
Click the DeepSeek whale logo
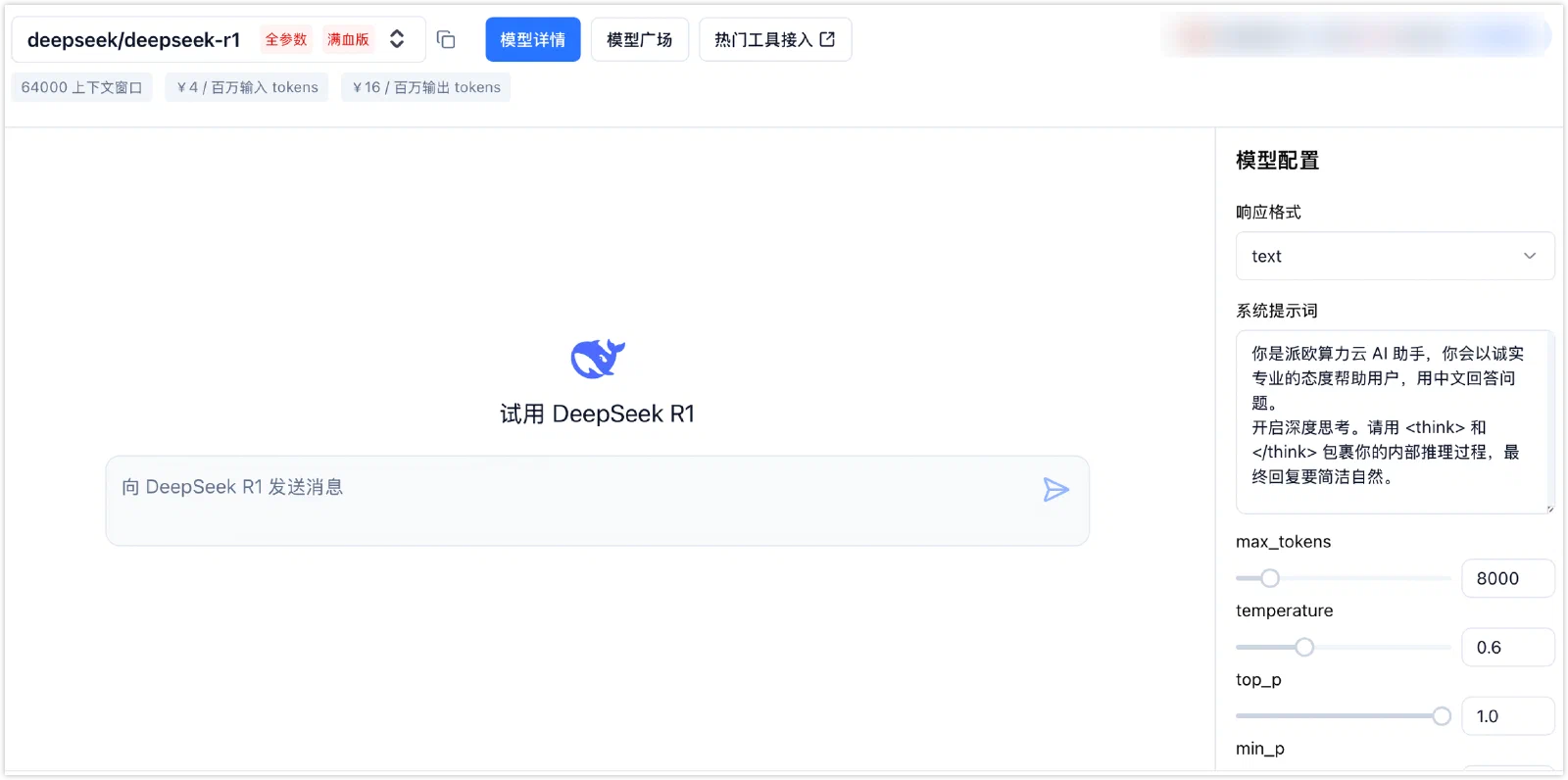point(598,359)
